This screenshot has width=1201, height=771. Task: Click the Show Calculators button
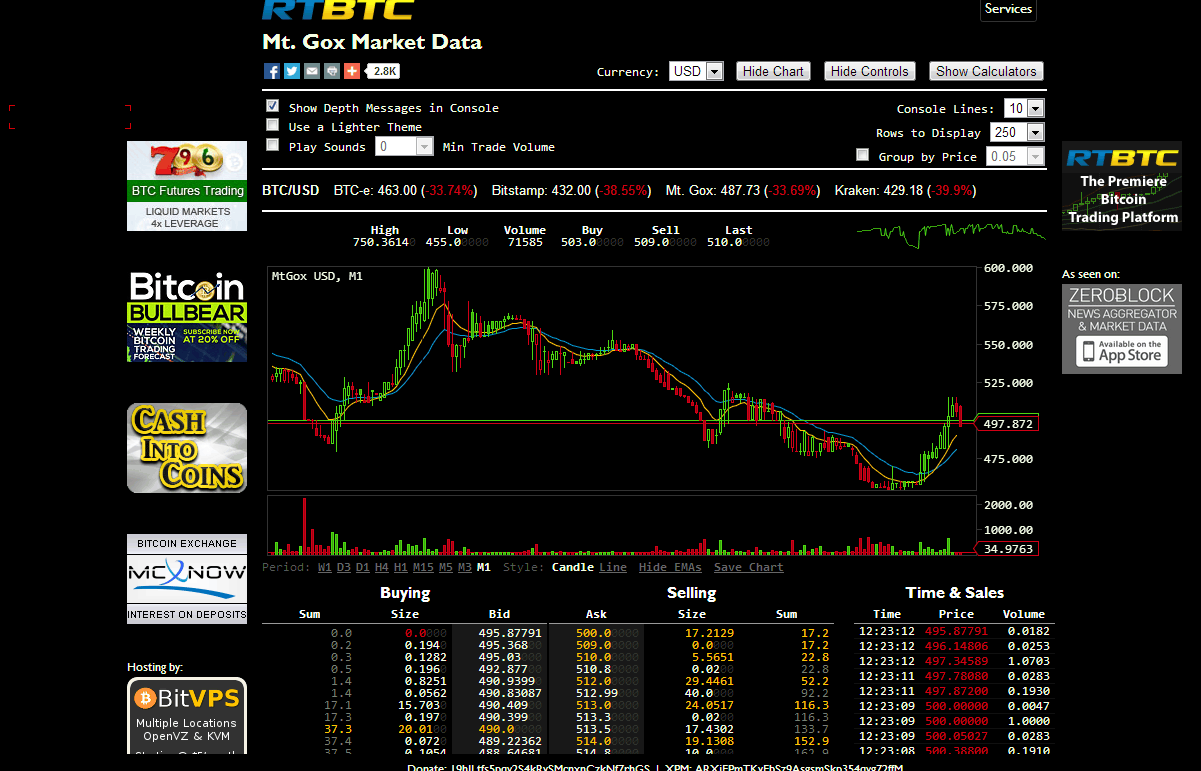(986, 71)
